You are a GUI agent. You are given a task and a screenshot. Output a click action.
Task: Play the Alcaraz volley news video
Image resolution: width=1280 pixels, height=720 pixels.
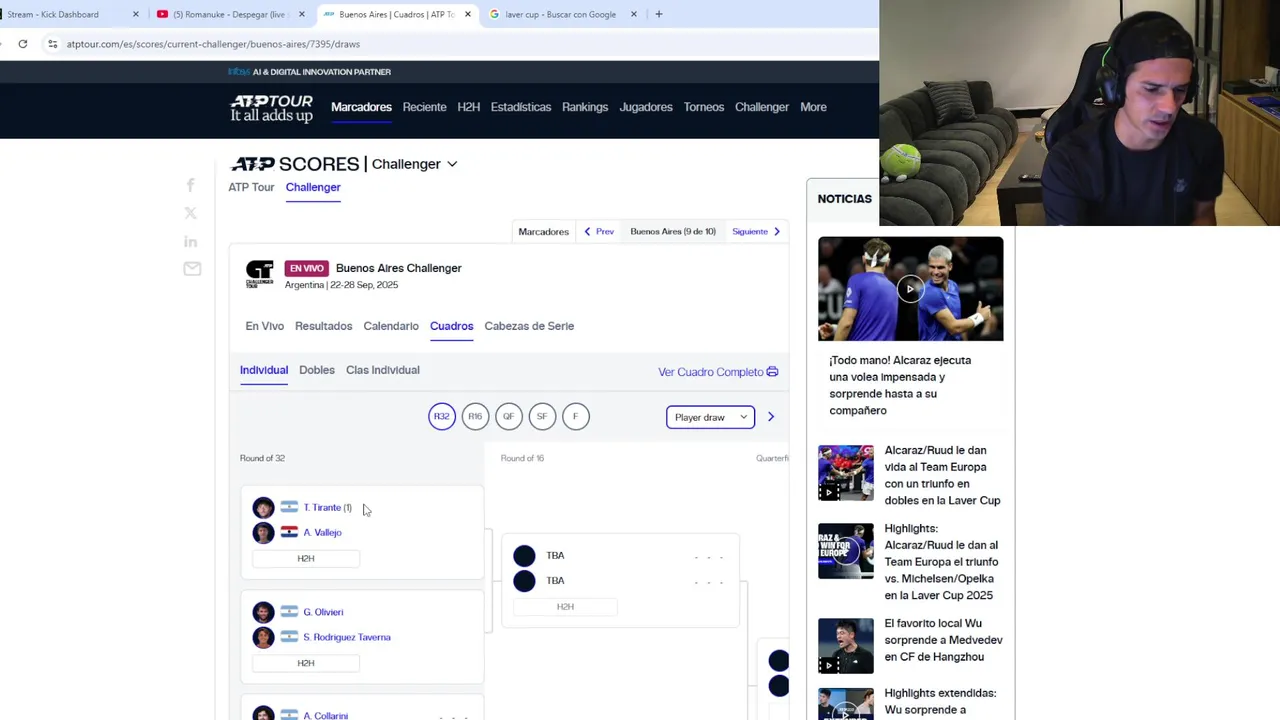coord(910,289)
